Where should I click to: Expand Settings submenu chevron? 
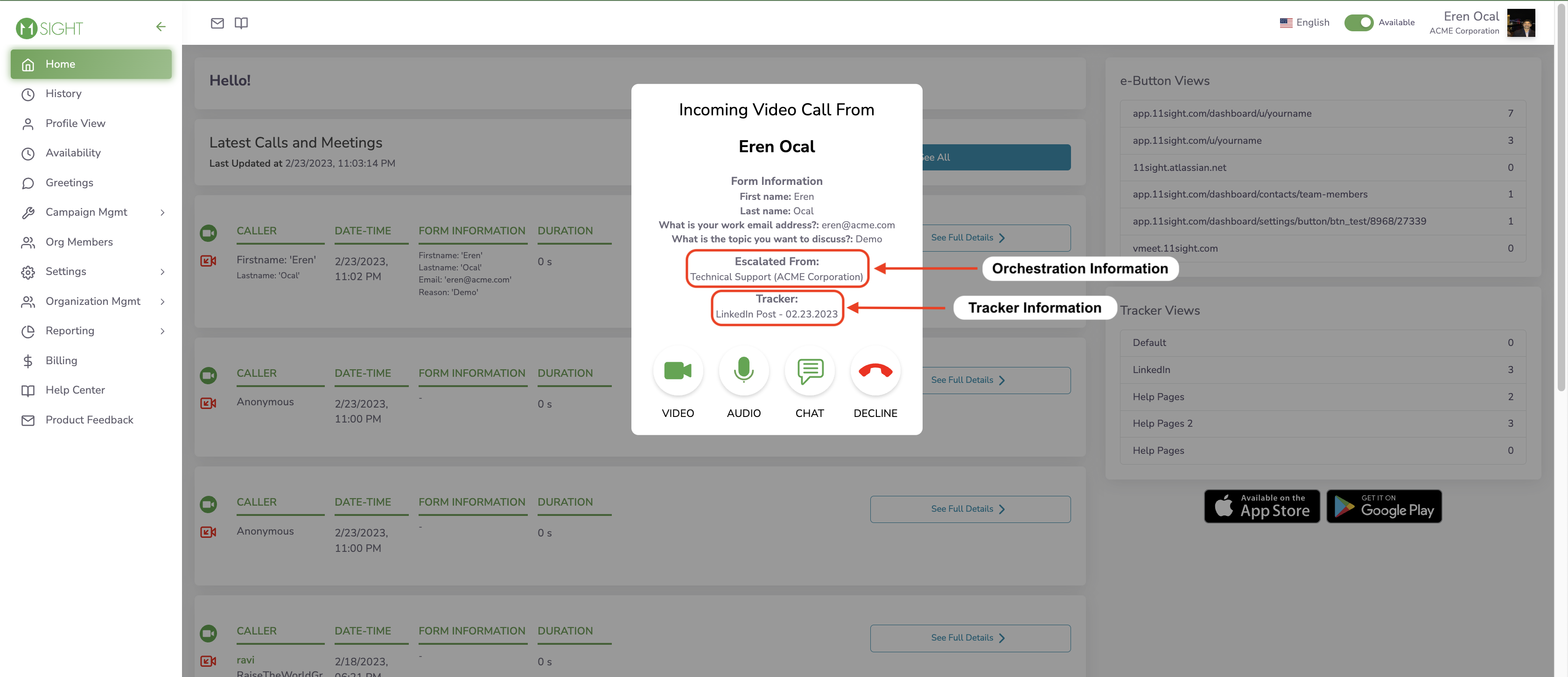click(x=162, y=272)
